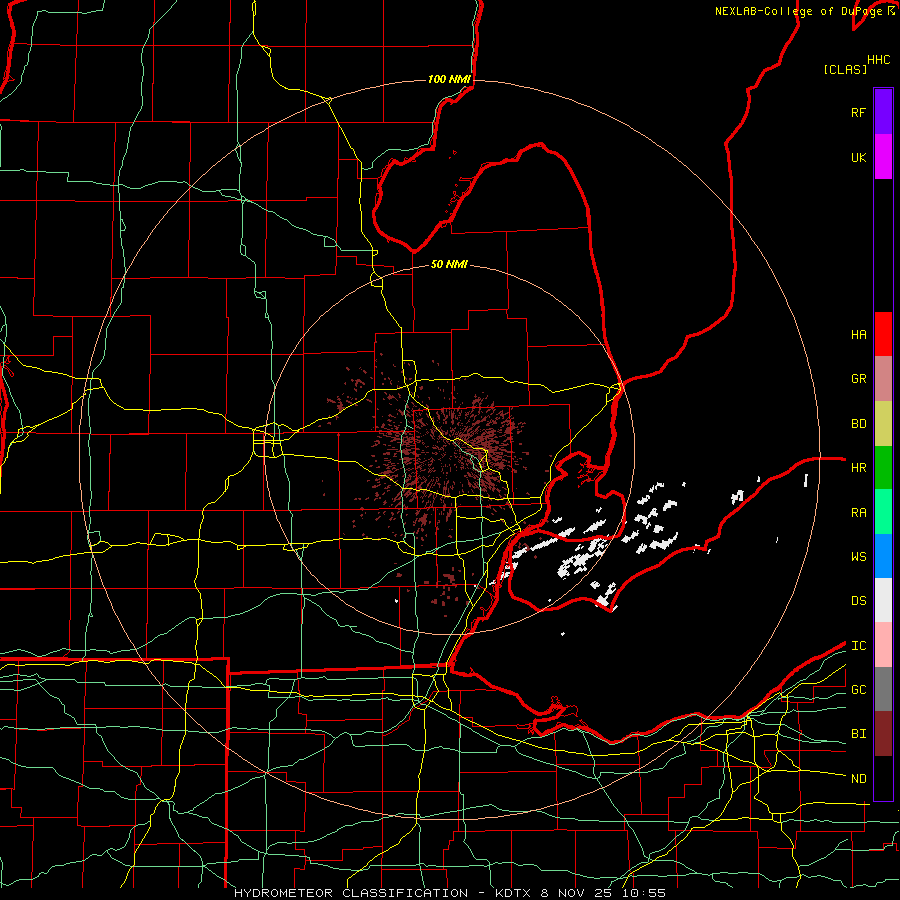Click the blue WS legend color swatch
The width and height of the screenshot is (900, 900).
883,556
